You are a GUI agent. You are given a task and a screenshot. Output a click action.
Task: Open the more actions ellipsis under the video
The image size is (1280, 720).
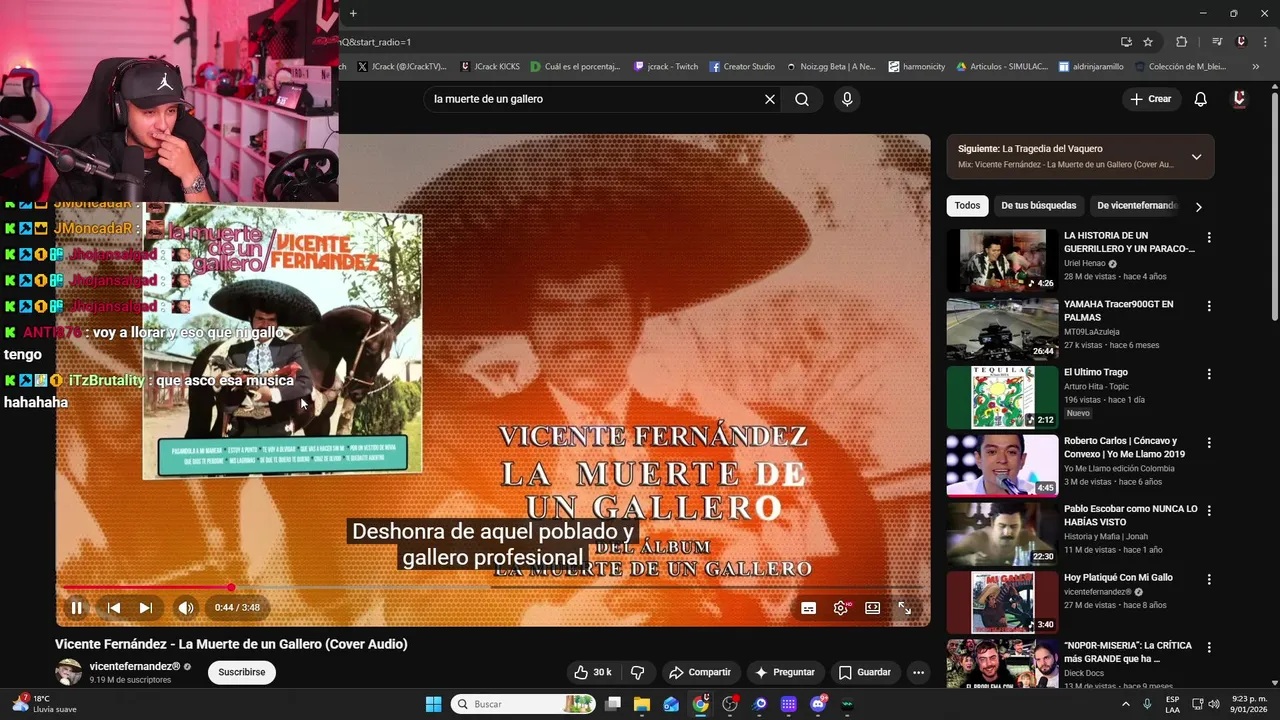[x=918, y=672]
